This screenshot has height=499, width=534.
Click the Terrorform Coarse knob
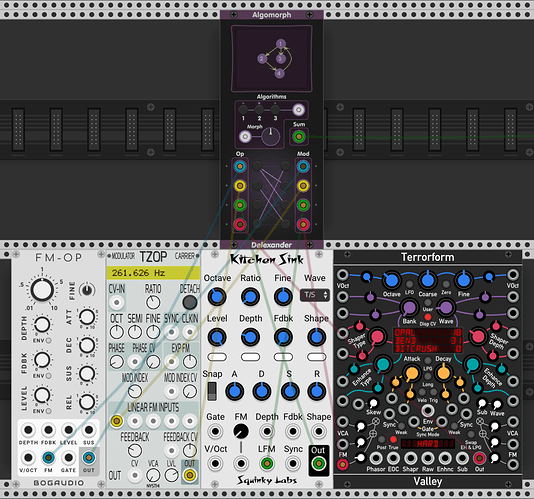pos(428,280)
